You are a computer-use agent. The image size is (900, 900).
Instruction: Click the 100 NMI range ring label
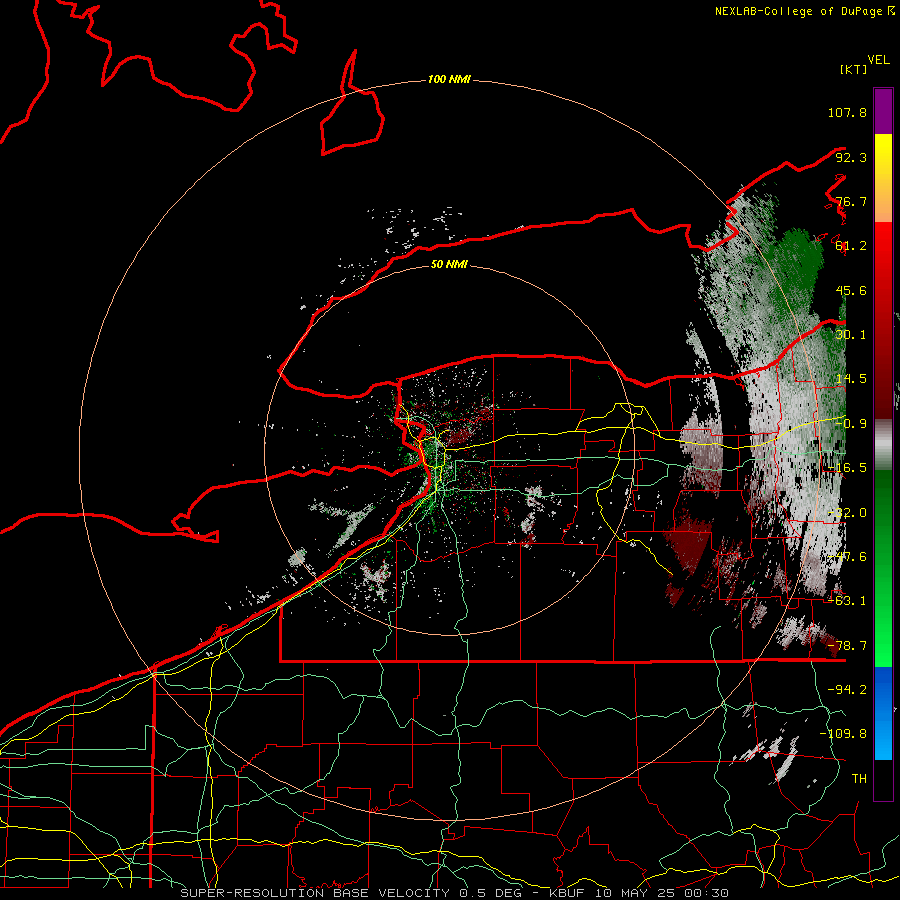point(449,79)
